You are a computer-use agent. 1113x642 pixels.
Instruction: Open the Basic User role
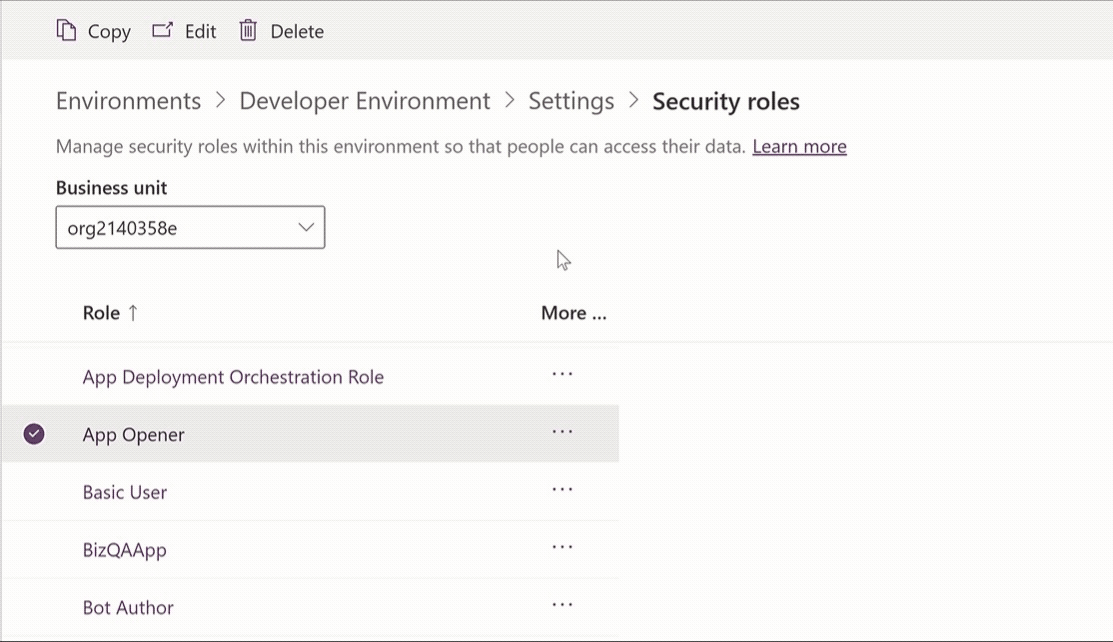click(125, 492)
